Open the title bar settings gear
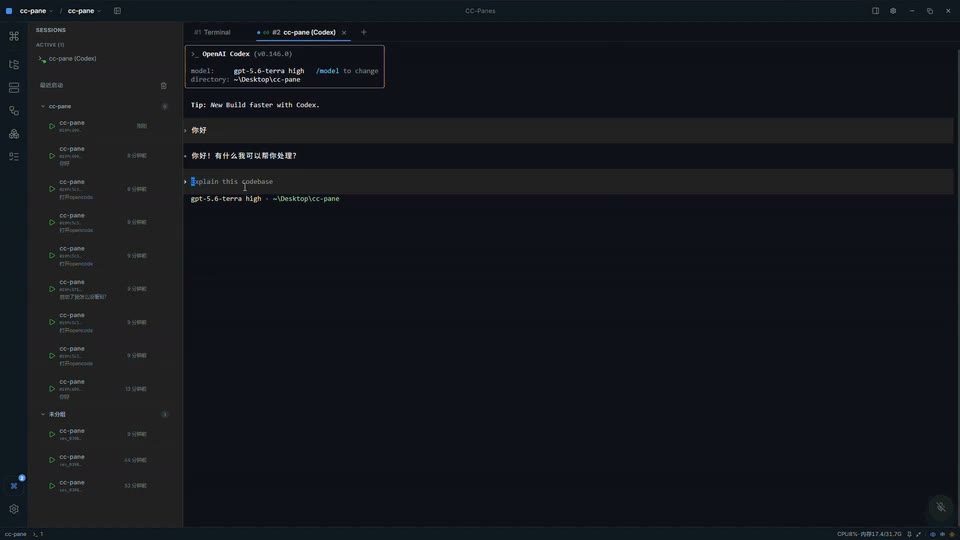The height and width of the screenshot is (540, 960). [893, 10]
